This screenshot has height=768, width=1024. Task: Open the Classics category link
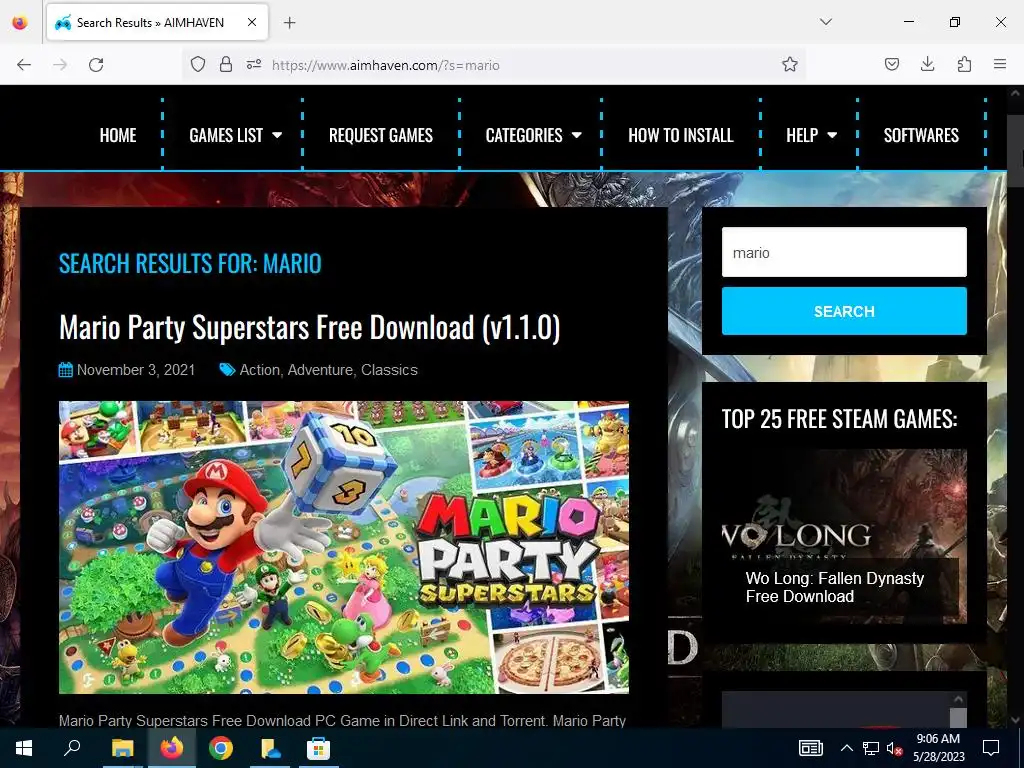tap(389, 370)
